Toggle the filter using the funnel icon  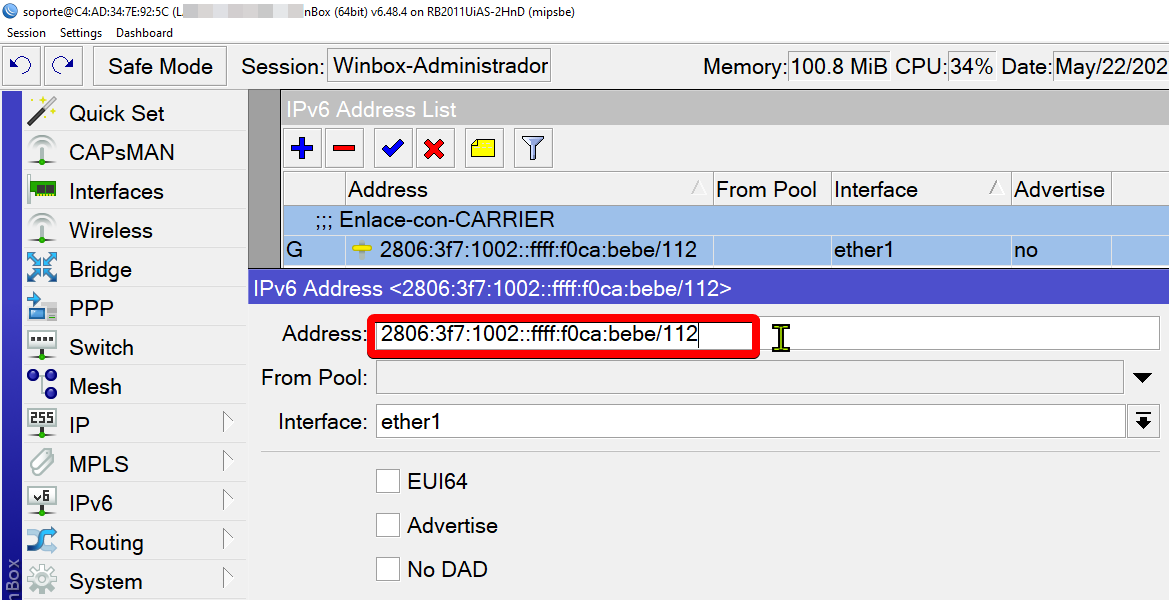coord(532,147)
